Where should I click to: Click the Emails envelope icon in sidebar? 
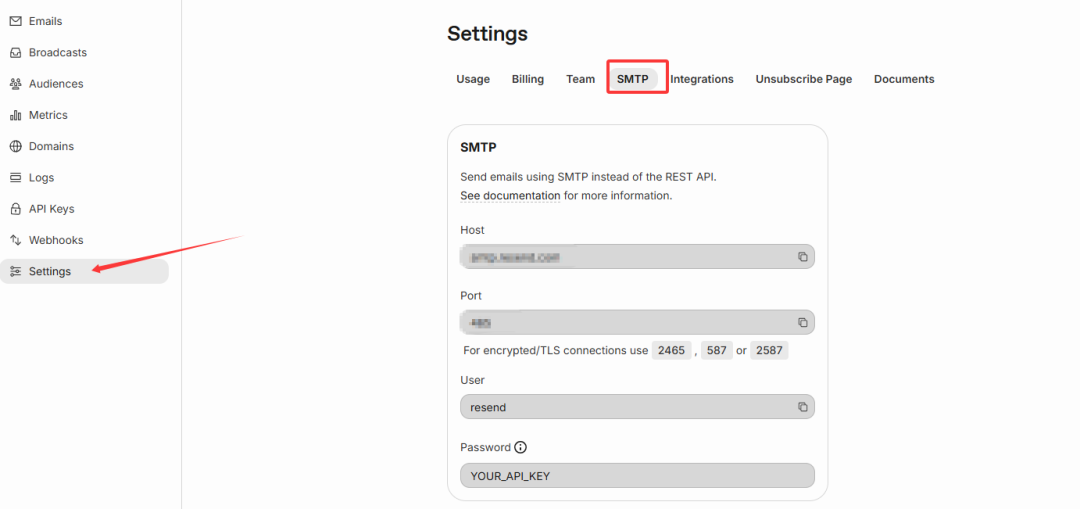(x=15, y=21)
